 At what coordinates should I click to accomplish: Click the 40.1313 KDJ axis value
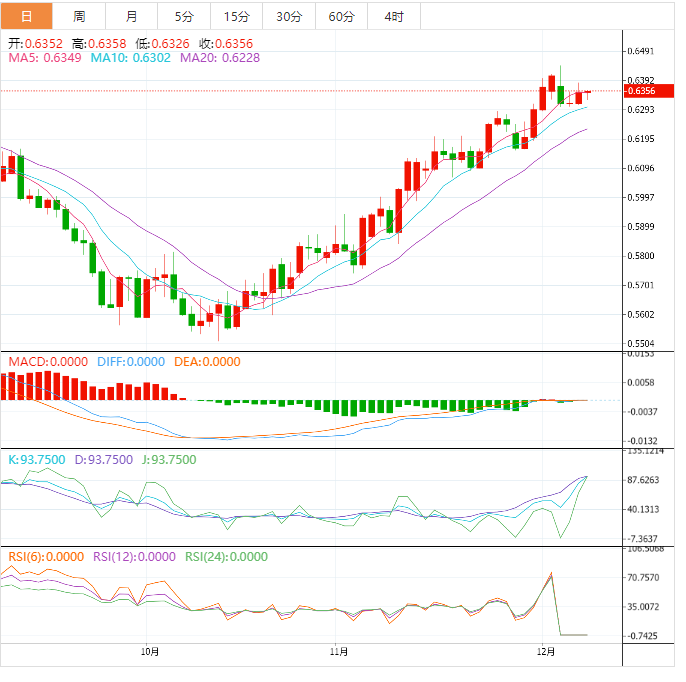[643, 509]
